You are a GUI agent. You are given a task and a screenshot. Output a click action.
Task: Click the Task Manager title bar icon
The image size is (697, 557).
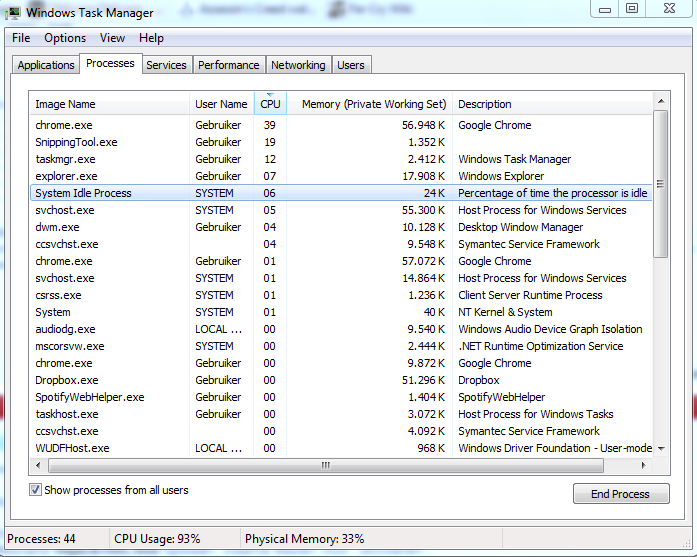pos(13,12)
